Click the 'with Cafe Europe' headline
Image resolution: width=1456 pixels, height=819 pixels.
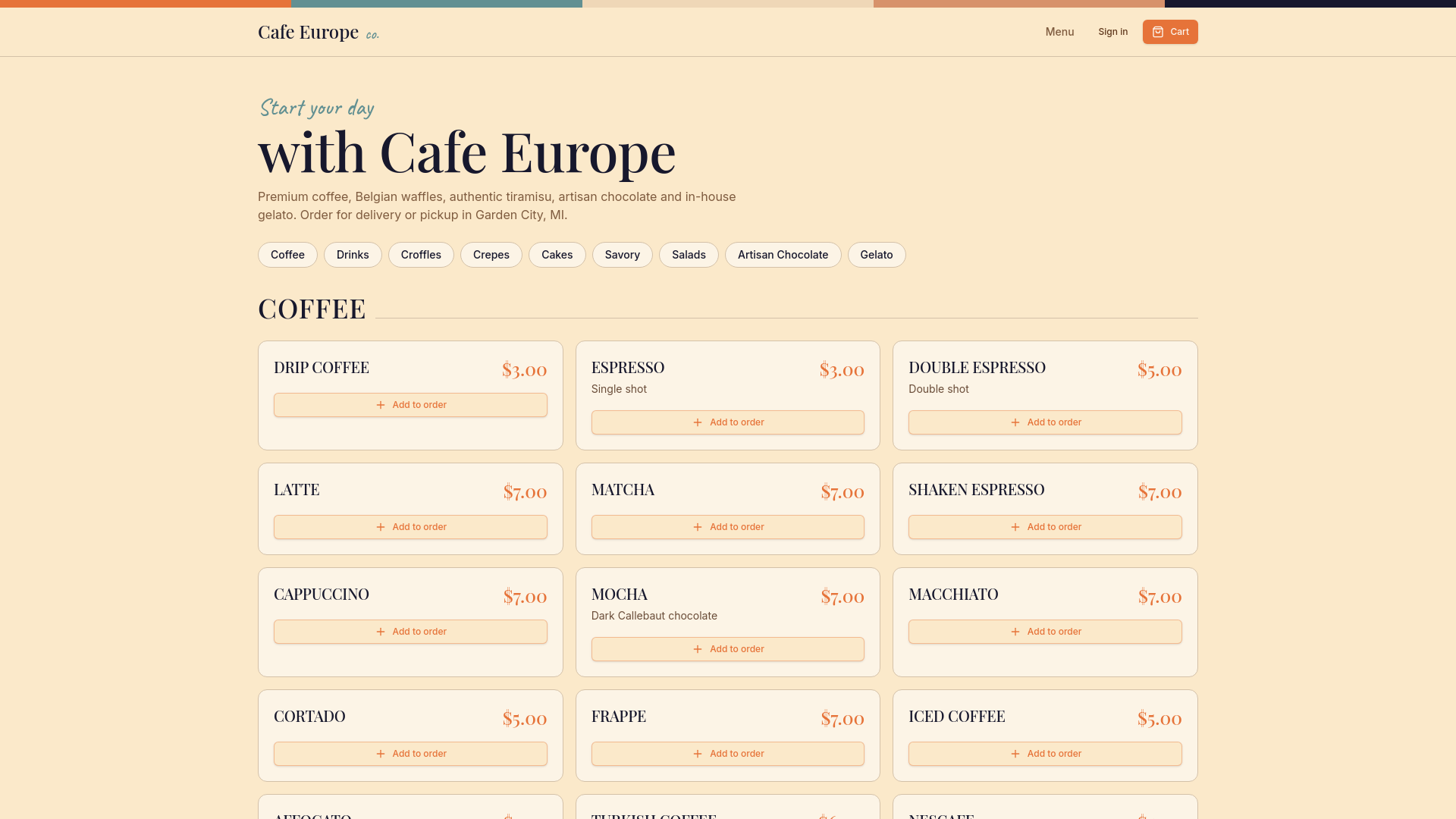[x=467, y=152]
